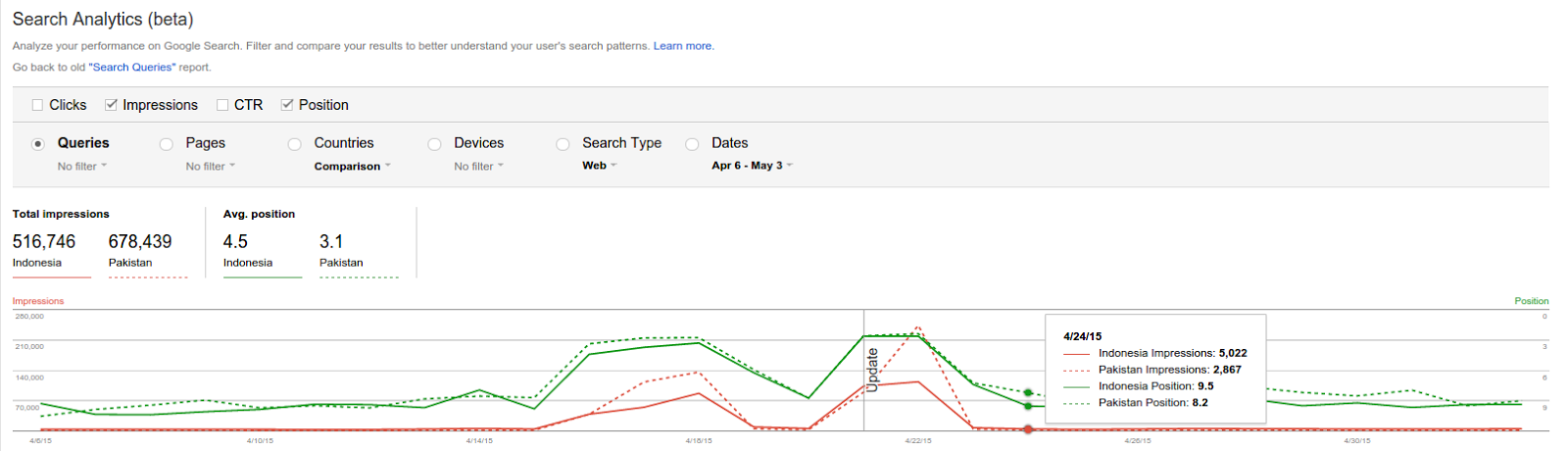Open the Queries 'No filter' dropdown
Viewport: 1568px width, 451px height.
[x=82, y=167]
